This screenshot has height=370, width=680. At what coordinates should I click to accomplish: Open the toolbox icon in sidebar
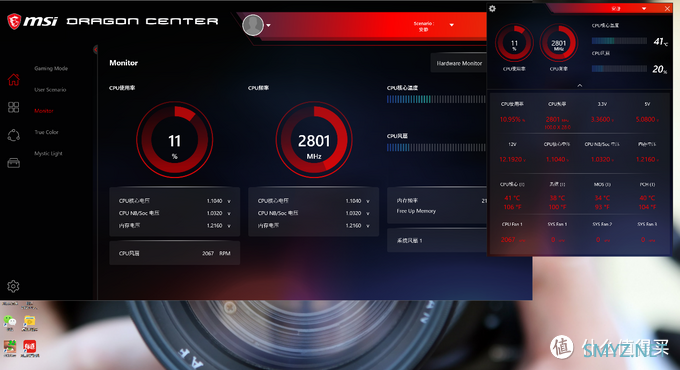(13, 163)
